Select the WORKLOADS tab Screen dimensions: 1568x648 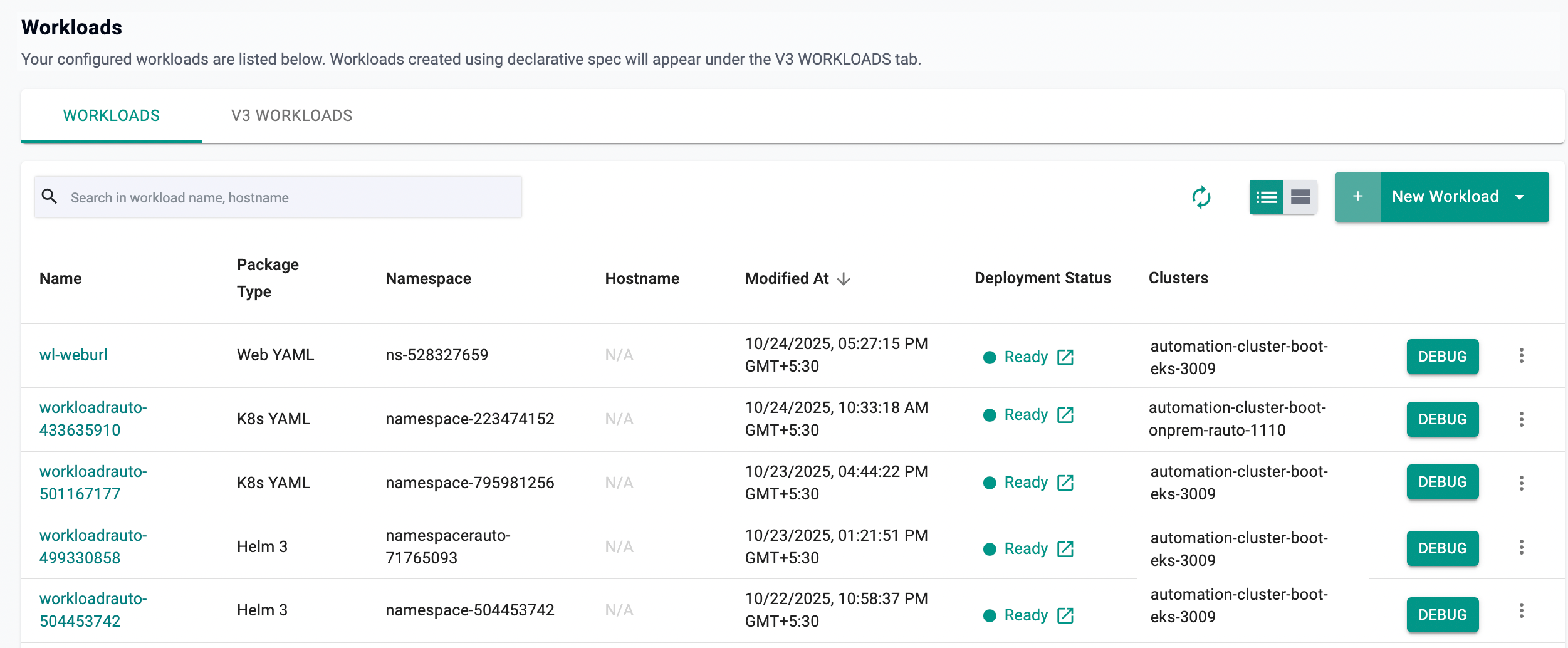[x=112, y=116]
